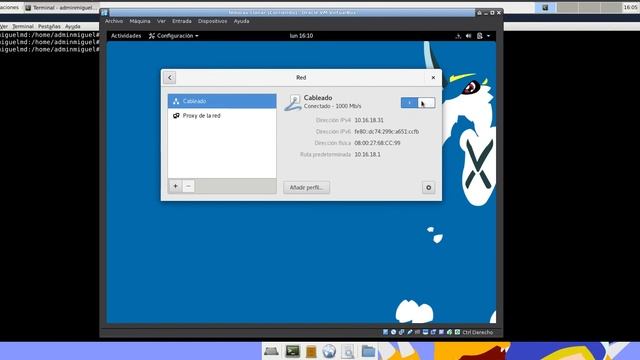Open Terminal menu in host terminal window

pyautogui.click(x=23, y=26)
